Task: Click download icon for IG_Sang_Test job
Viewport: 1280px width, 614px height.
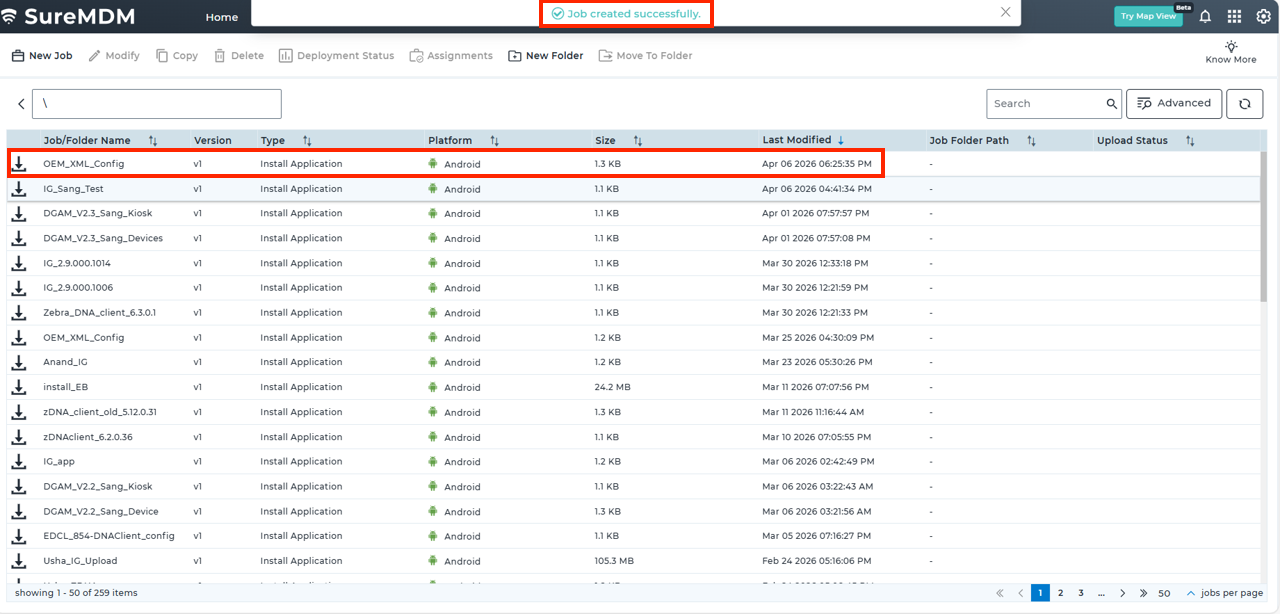Action: click(x=19, y=189)
